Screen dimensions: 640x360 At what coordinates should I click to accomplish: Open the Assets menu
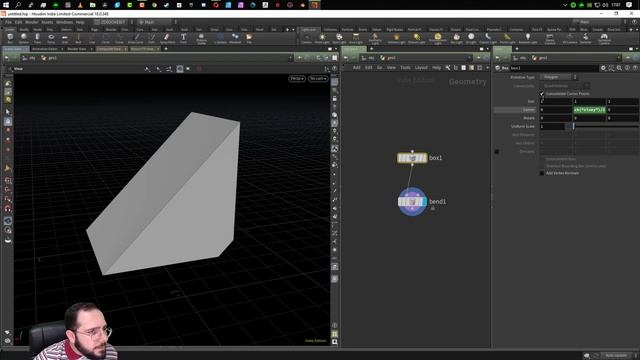tap(47, 22)
